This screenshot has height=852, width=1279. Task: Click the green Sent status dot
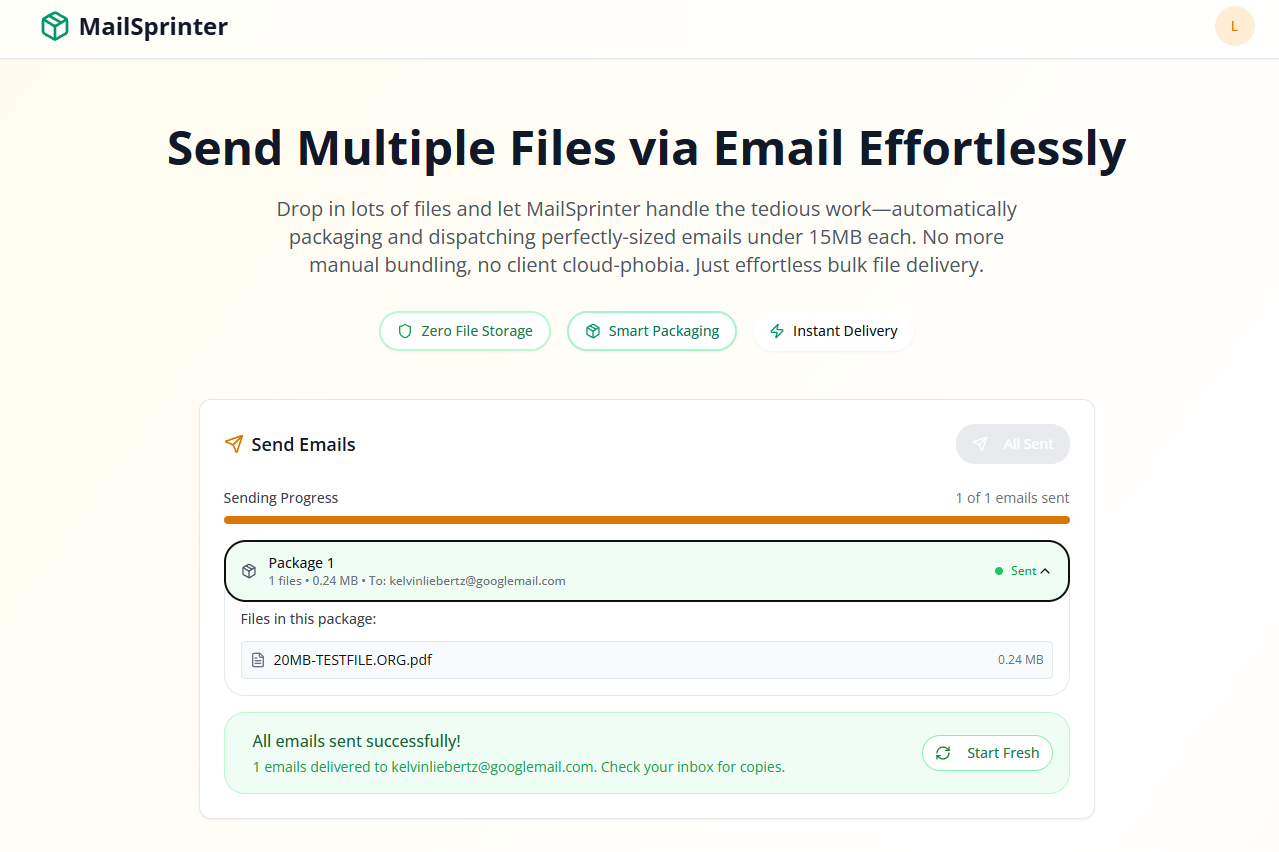[x=999, y=571]
